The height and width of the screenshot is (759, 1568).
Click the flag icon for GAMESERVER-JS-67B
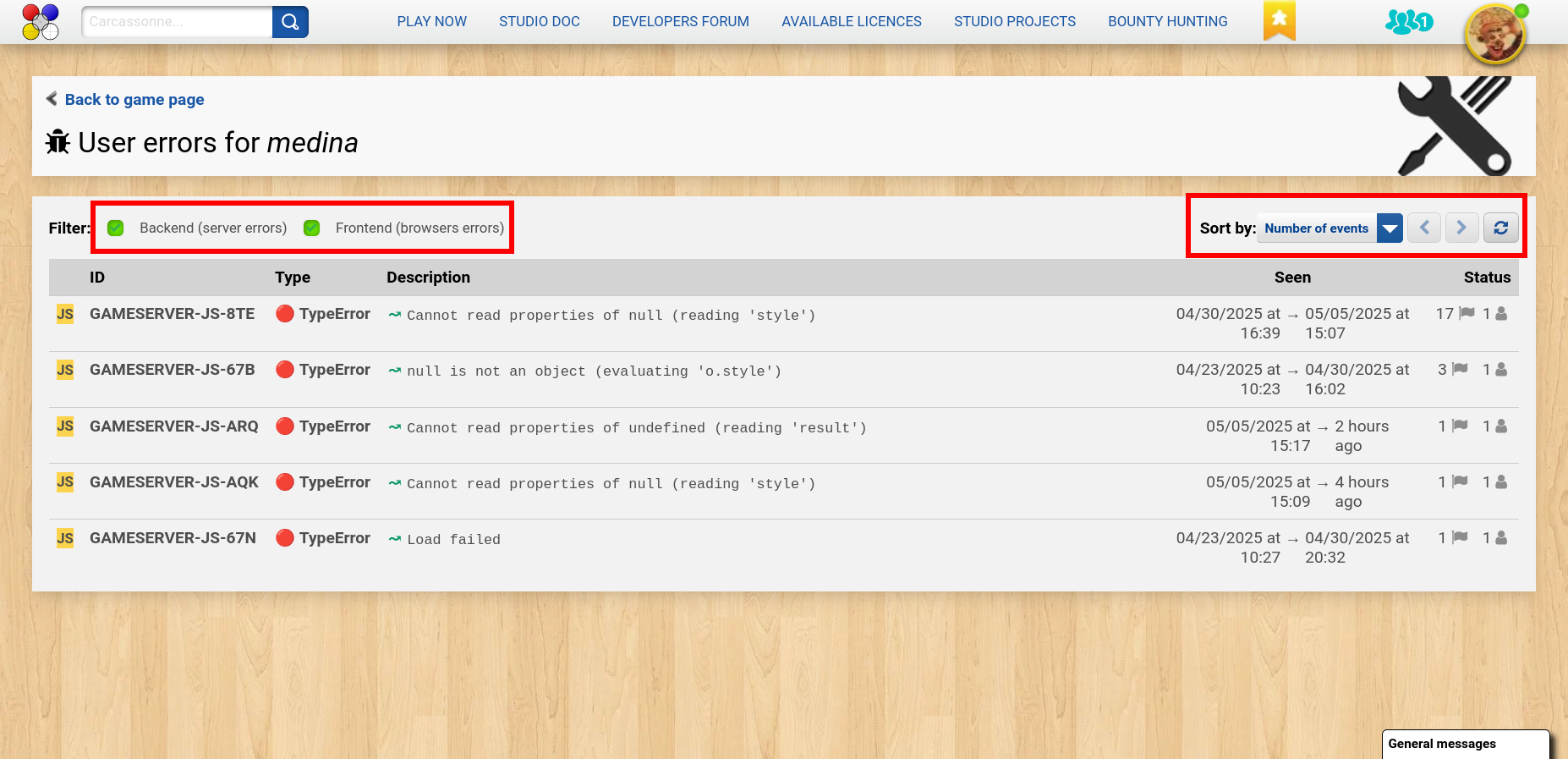[x=1460, y=370]
